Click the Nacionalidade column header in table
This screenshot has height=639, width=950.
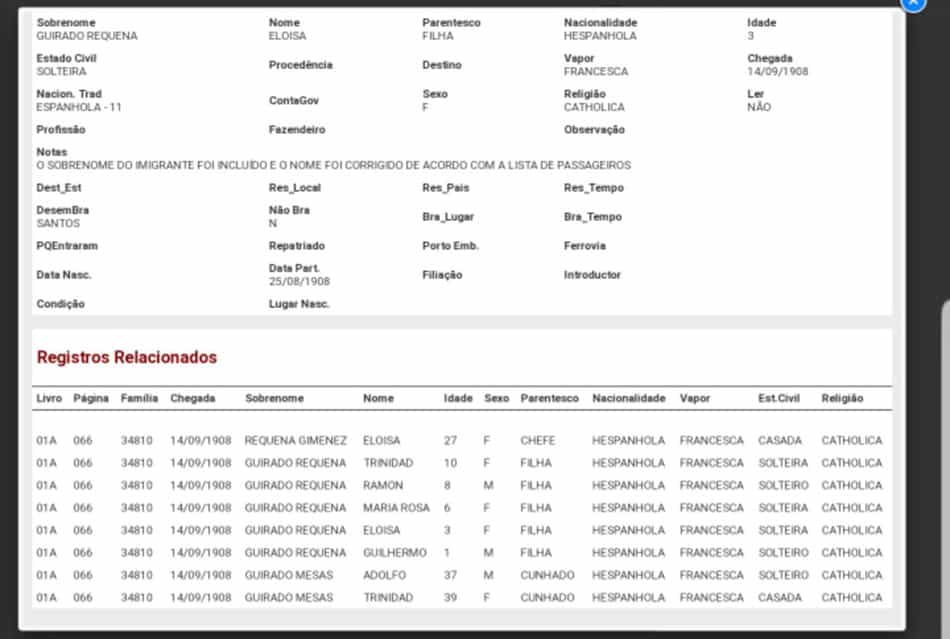[x=629, y=398]
